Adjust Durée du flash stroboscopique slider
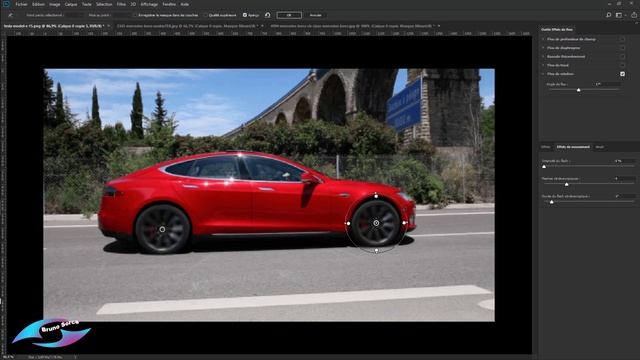Screen dimensions: 640x360 pyautogui.click(x=551, y=202)
